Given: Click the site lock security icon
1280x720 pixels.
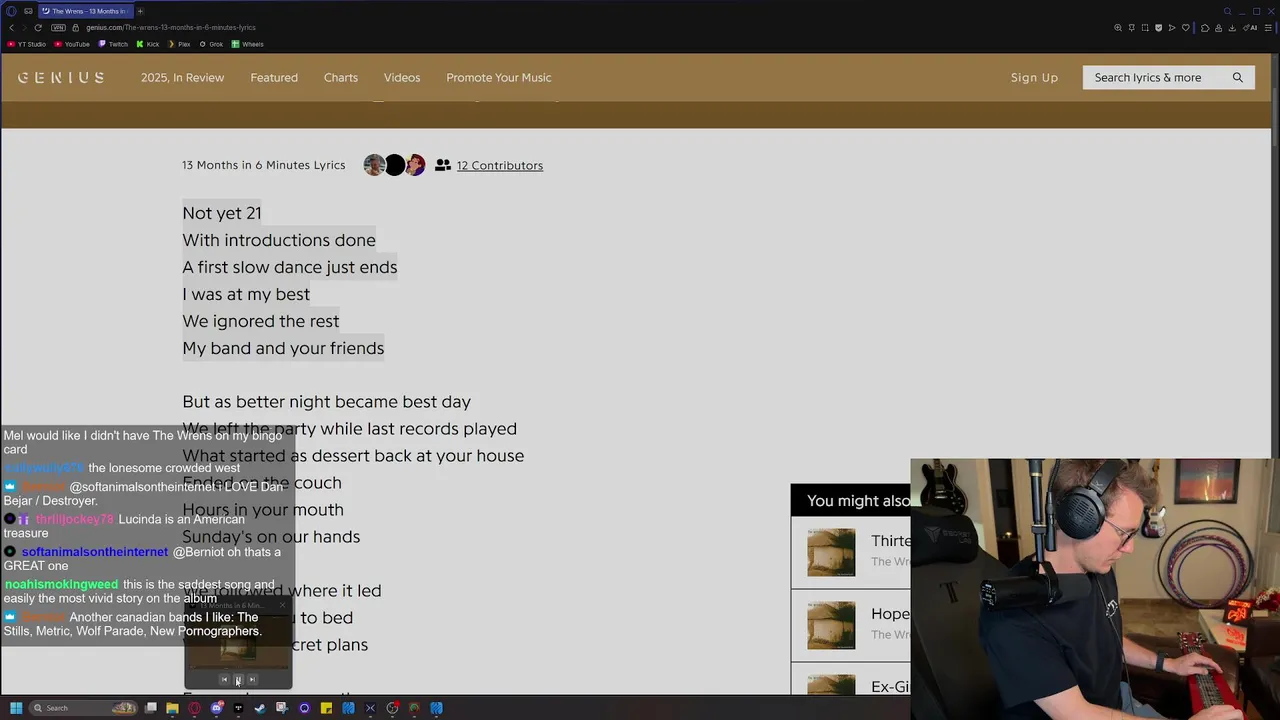Looking at the screenshot, I should [75, 28].
